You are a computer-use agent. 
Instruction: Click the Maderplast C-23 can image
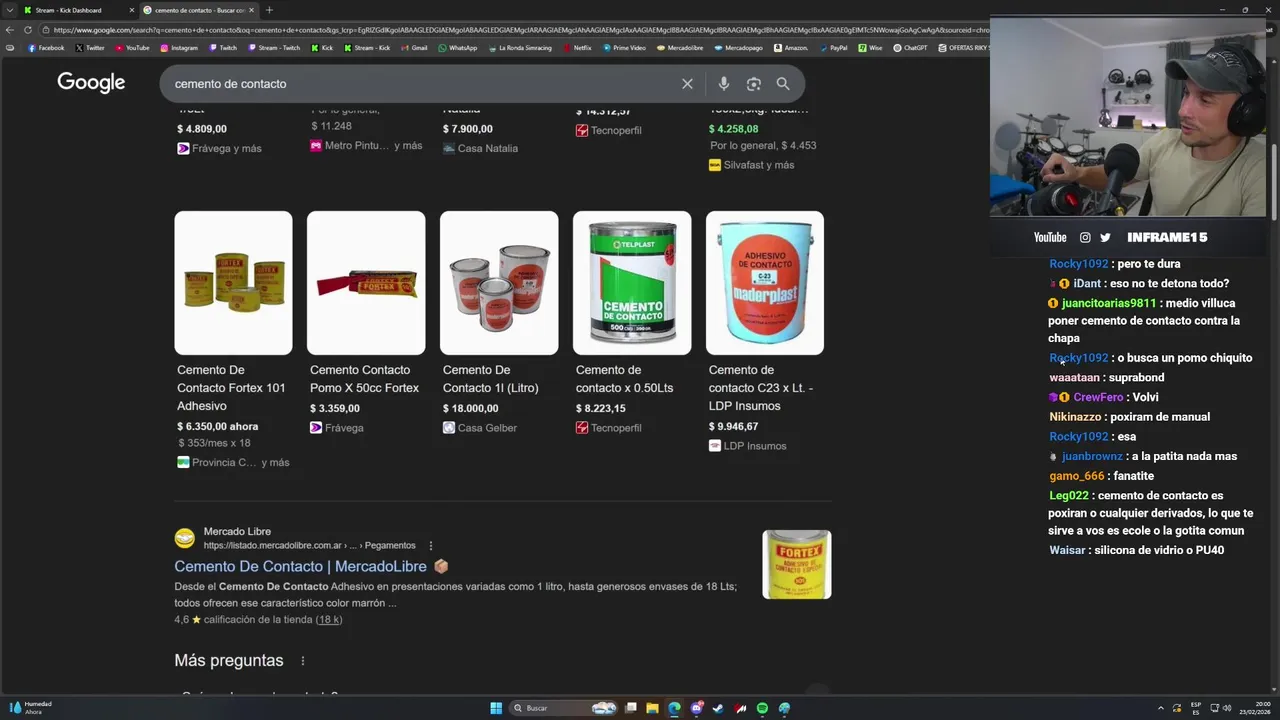(x=765, y=283)
